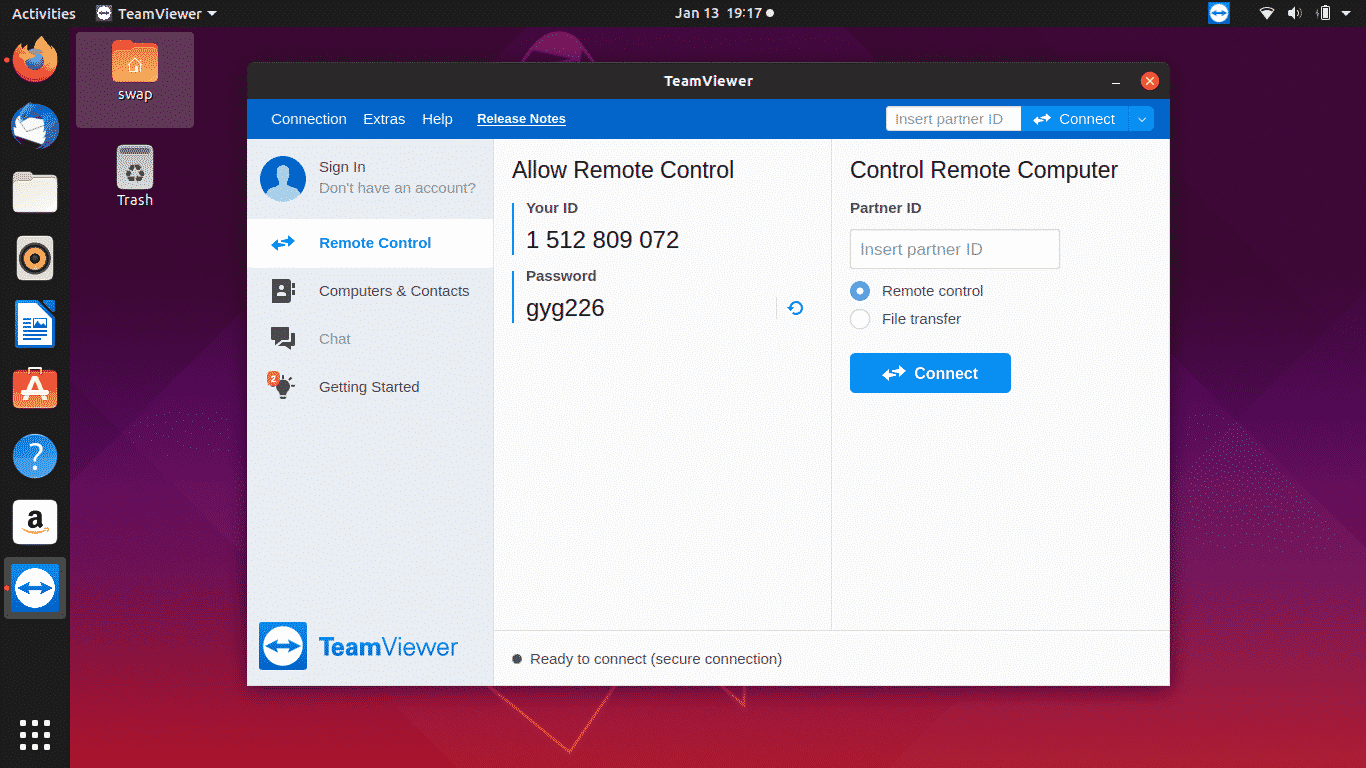Viewport: 1366px width, 768px height.
Task: Select the File transfer radio button
Action: click(860, 319)
